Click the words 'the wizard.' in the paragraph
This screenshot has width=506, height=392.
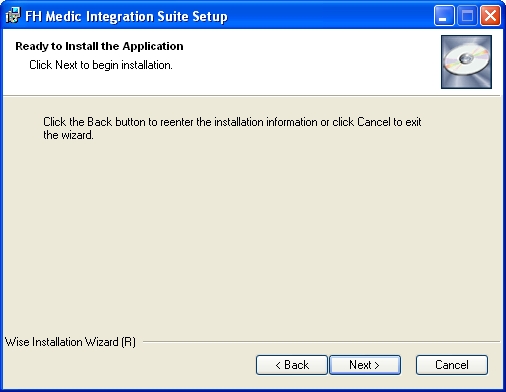point(68,135)
